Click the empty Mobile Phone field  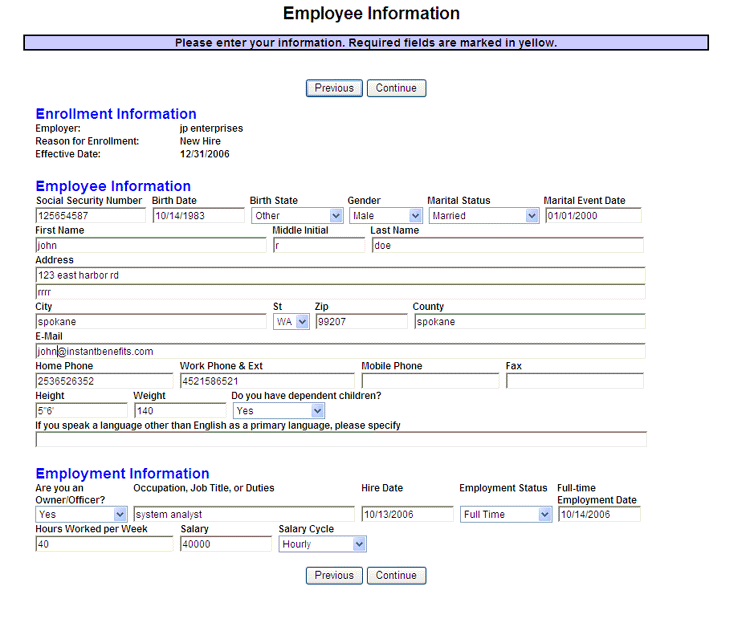[x=430, y=381]
